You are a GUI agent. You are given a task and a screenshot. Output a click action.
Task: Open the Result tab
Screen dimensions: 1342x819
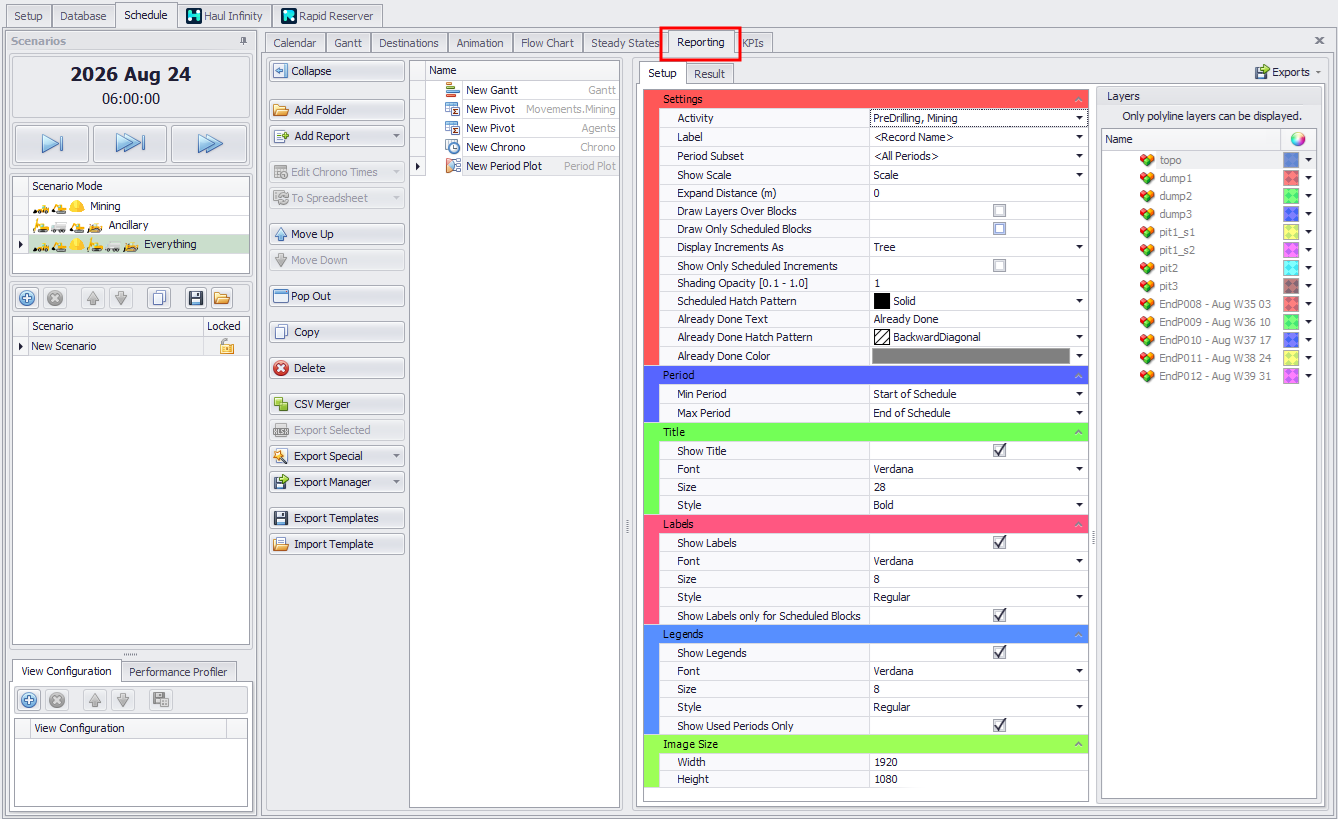[x=709, y=74]
